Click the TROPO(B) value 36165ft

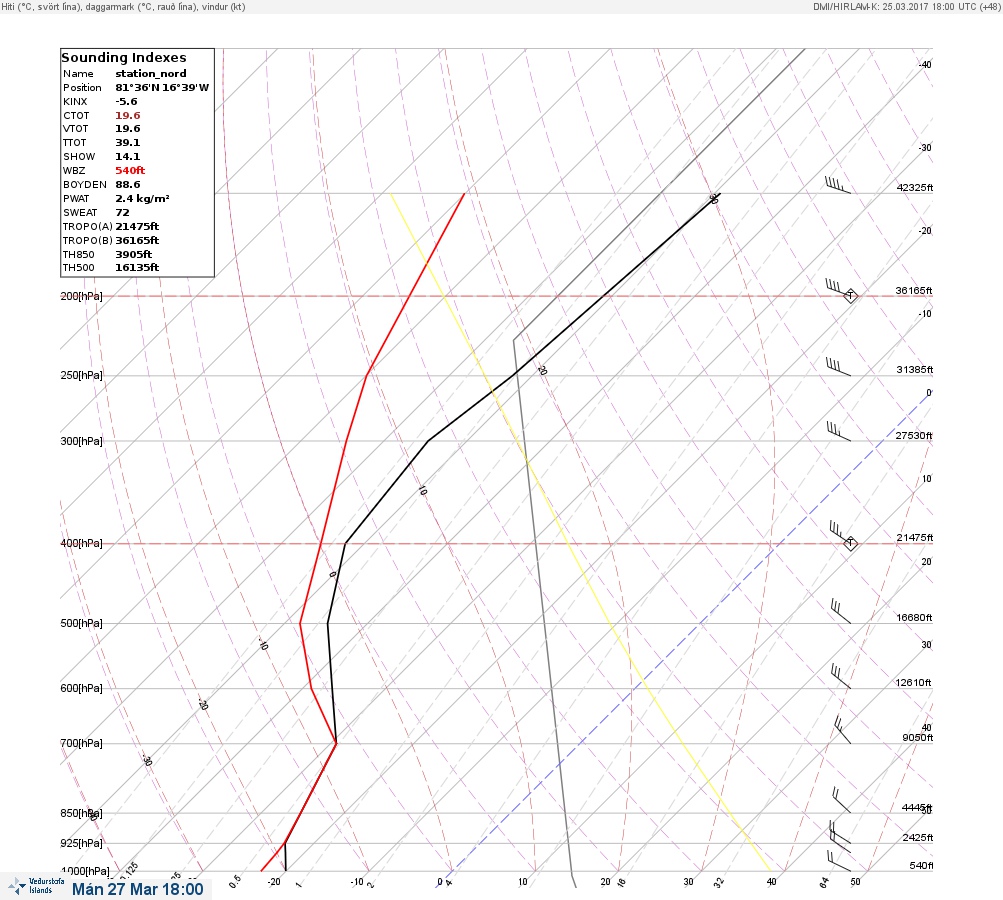point(137,241)
